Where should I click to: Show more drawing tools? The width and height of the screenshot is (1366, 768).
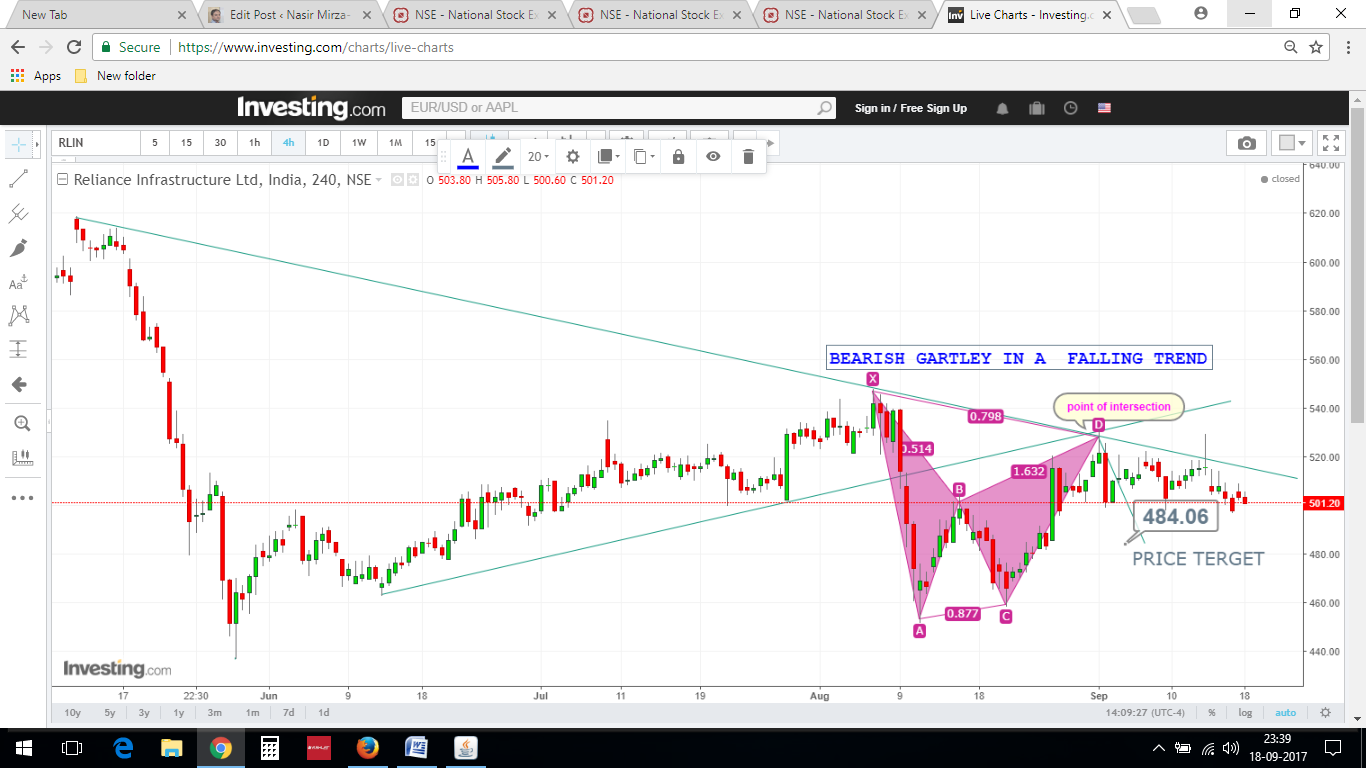click(21, 497)
